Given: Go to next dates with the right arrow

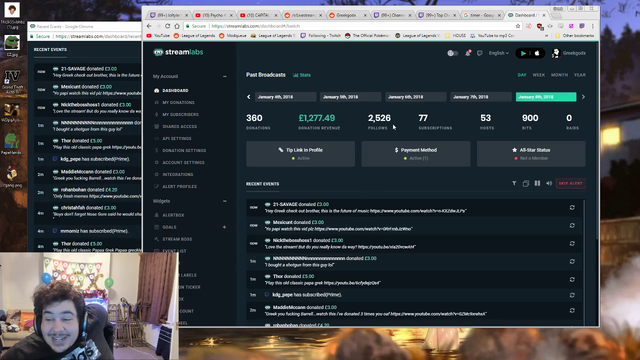Looking at the screenshot, I should 583,97.
